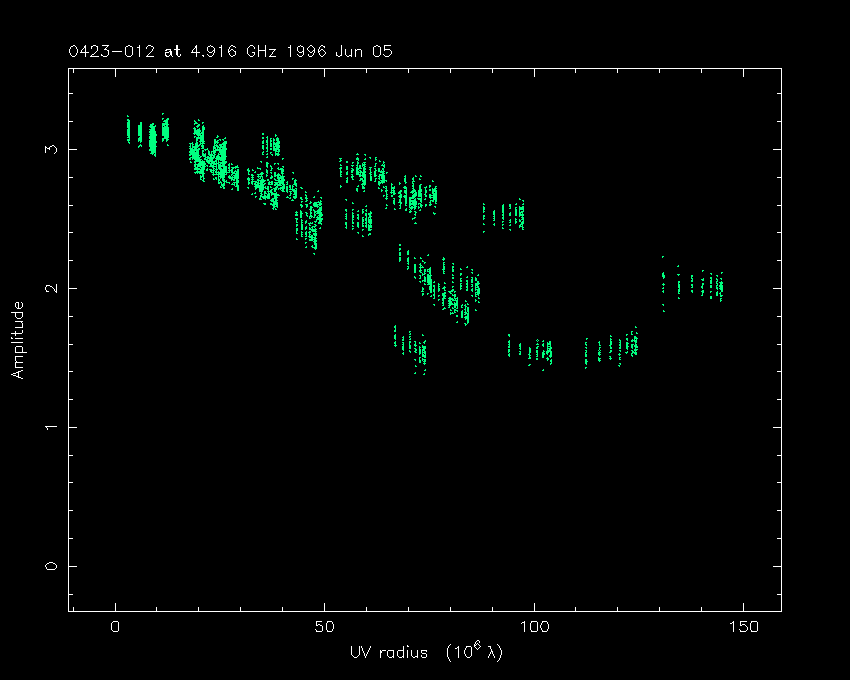Click the low-amplitude cluster near UV radius 100

point(531,350)
